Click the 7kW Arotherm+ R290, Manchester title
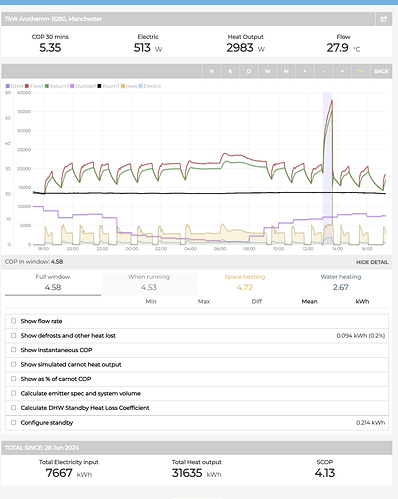 pyautogui.click(x=53, y=19)
